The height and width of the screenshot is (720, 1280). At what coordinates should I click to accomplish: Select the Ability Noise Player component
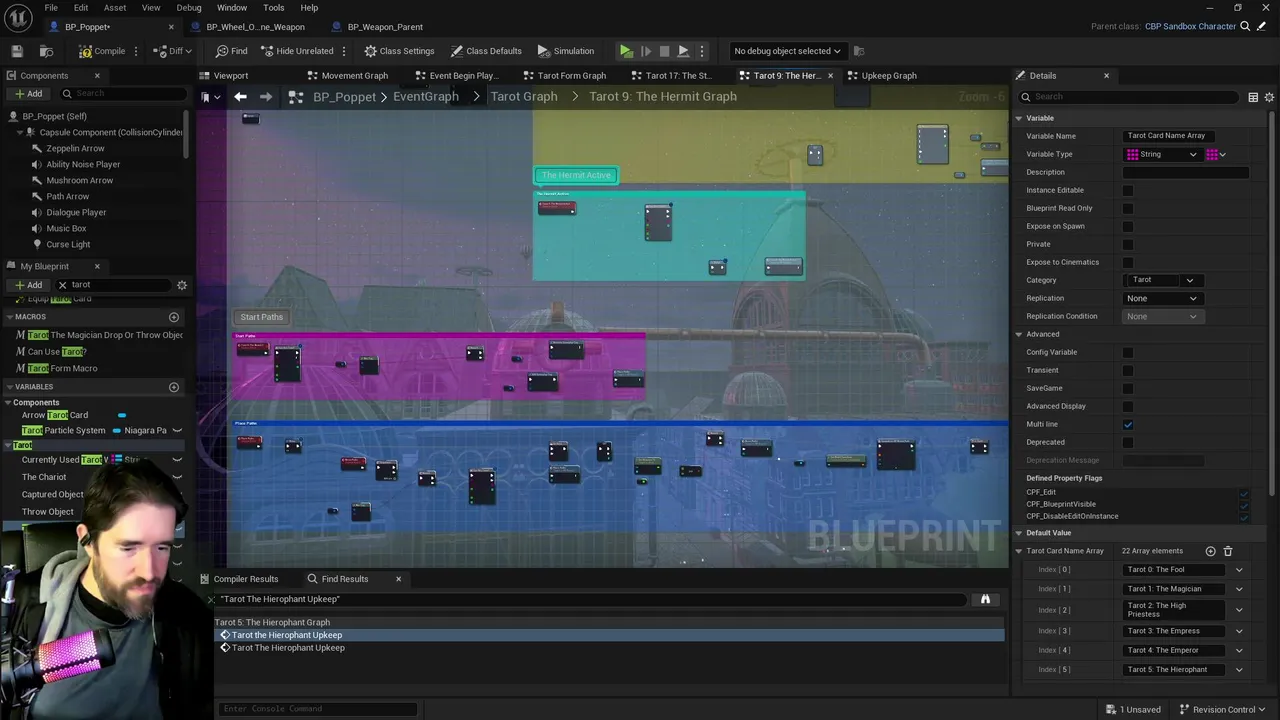(83, 164)
